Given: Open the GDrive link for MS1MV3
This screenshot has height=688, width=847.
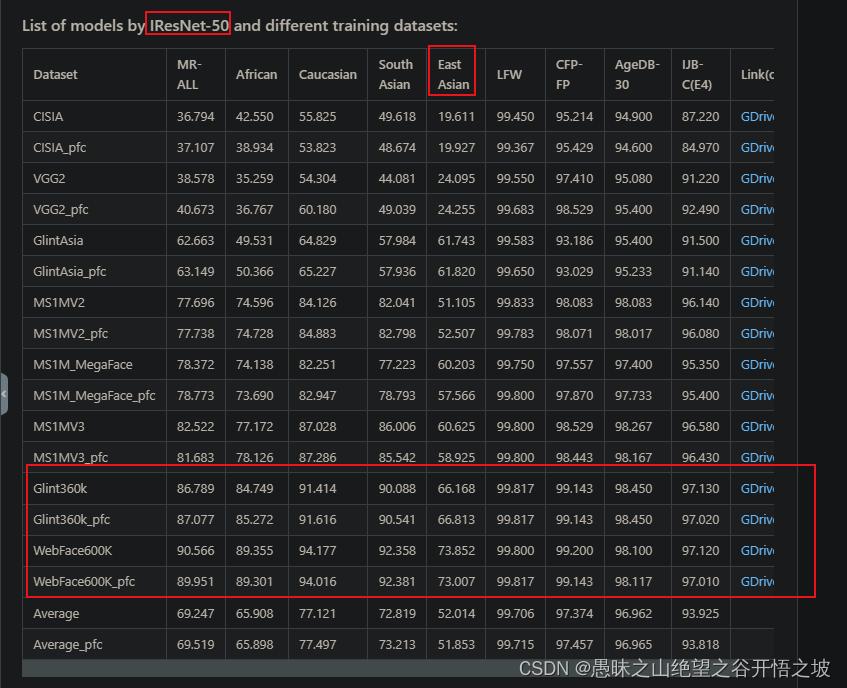Looking at the screenshot, I should tap(757, 427).
